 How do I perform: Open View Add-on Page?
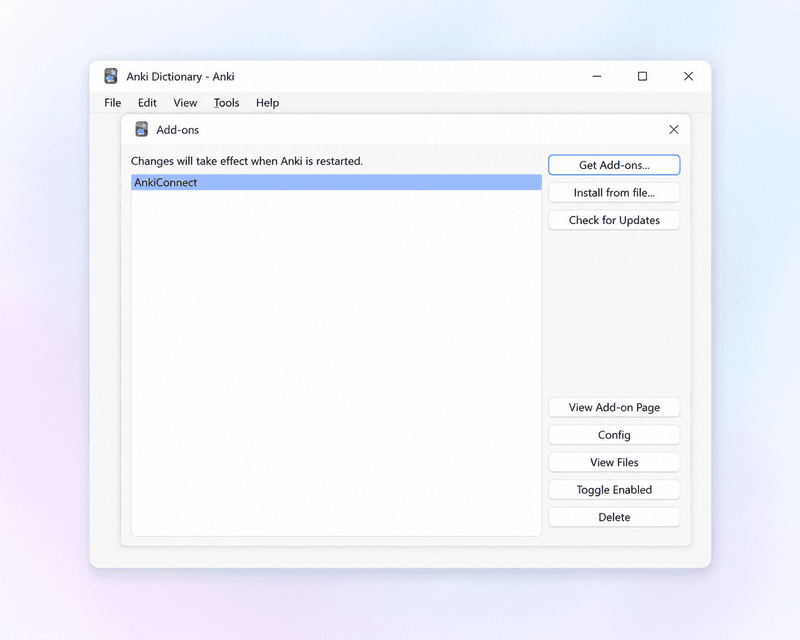point(614,407)
